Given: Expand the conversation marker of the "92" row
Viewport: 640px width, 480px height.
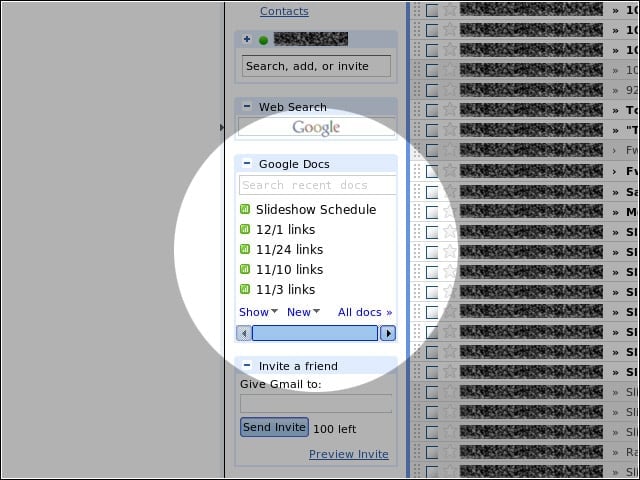Looking at the screenshot, I should click(x=615, y=91).
